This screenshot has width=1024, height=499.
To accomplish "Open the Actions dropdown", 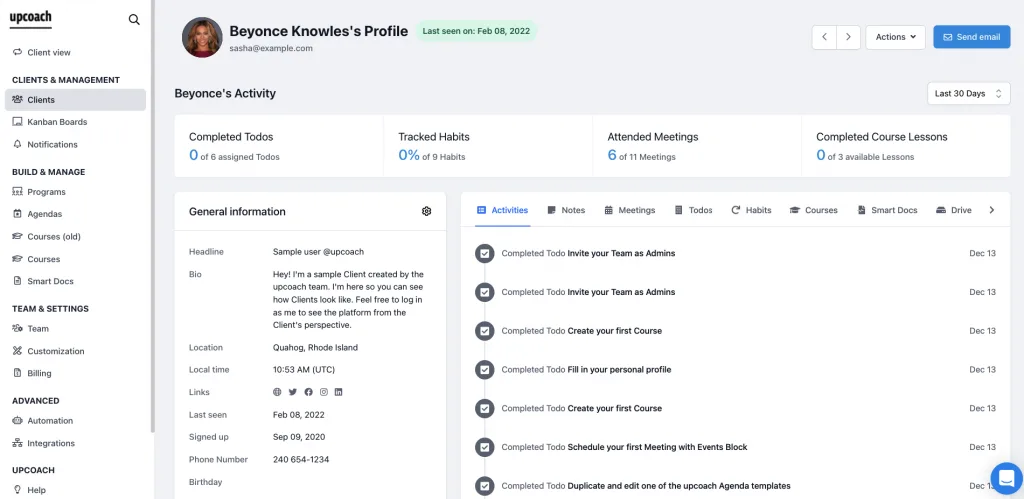I will pos(895,37).
